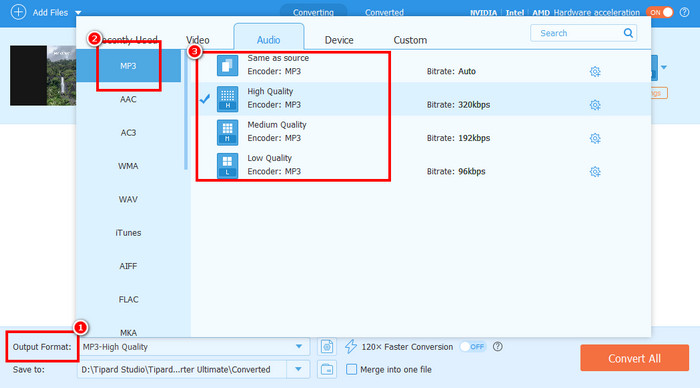Switch to the Converted tab
Screen dimensions: 700x388
(384, 12)
